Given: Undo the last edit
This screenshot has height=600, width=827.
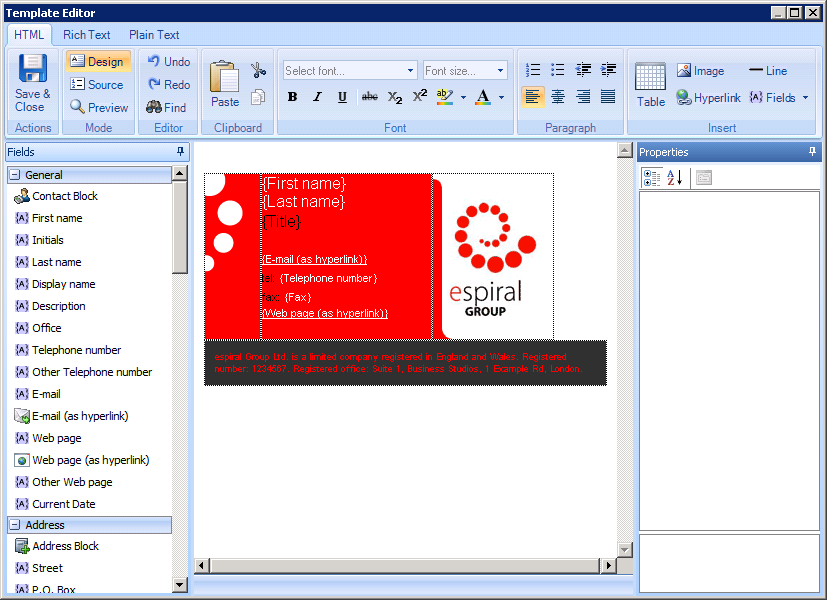Looking at the screenshot, I should (169, 62).
